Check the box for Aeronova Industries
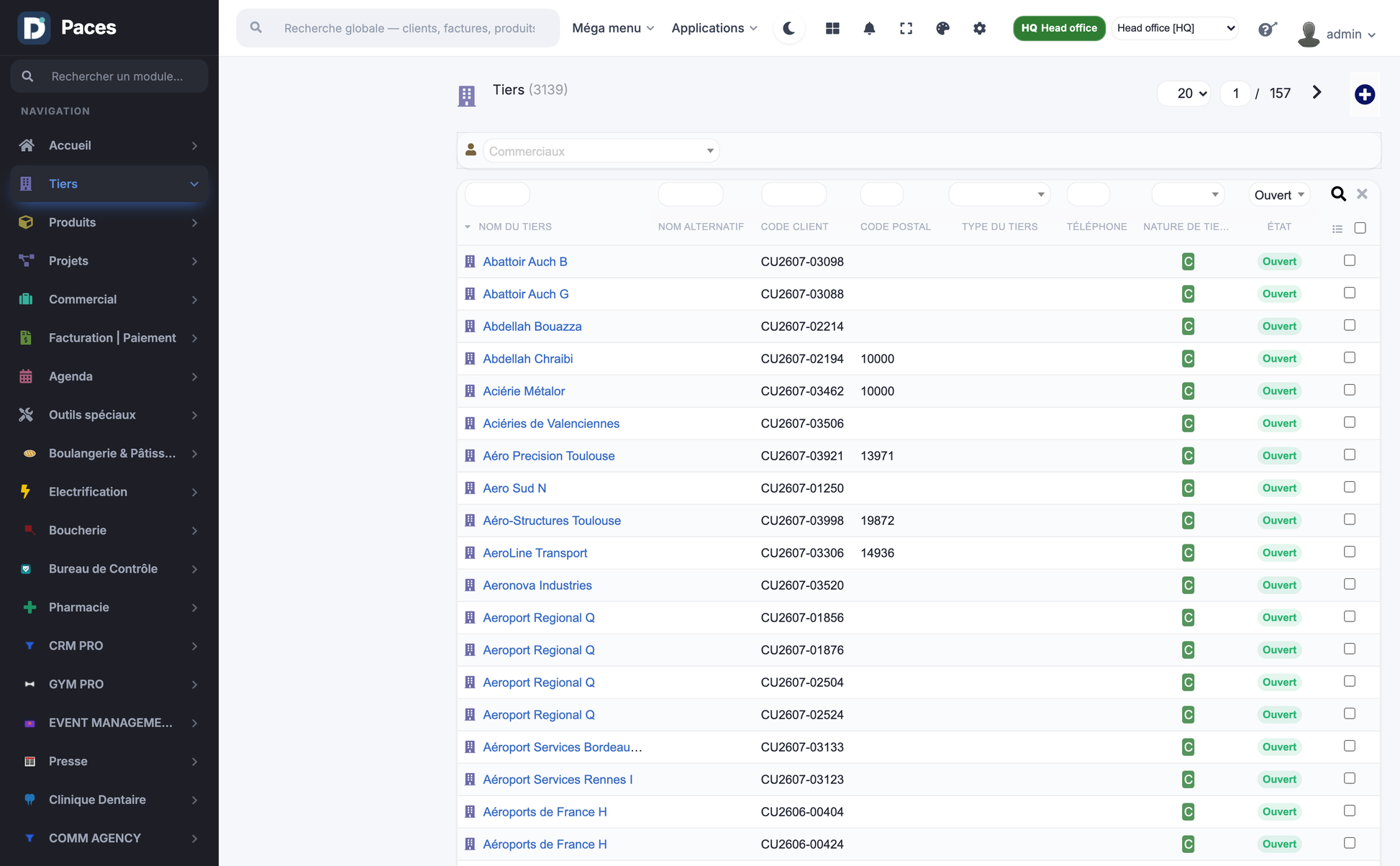This screenshot has height=866, width=1400. tap(1350, 584)
